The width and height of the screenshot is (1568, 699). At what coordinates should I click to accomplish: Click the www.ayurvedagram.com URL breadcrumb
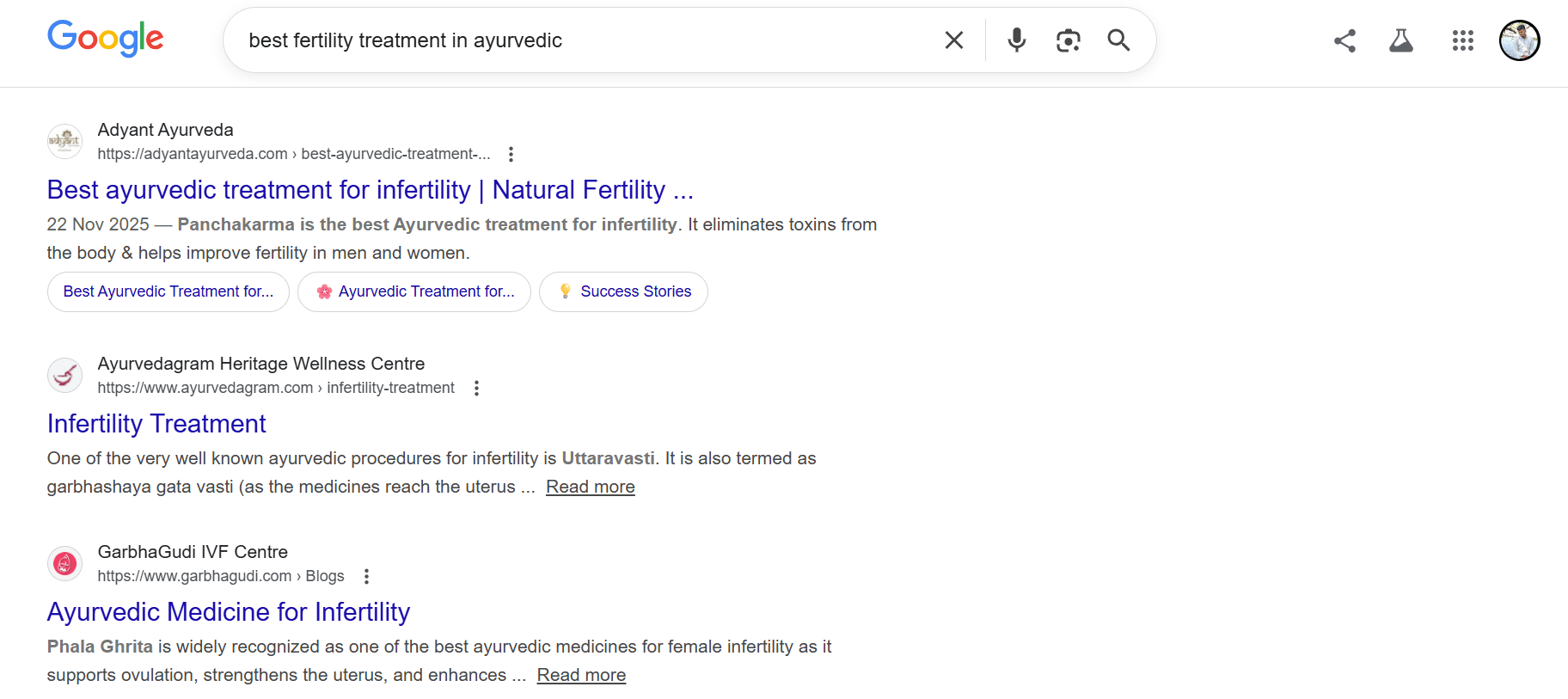click(x=276, y=388)
